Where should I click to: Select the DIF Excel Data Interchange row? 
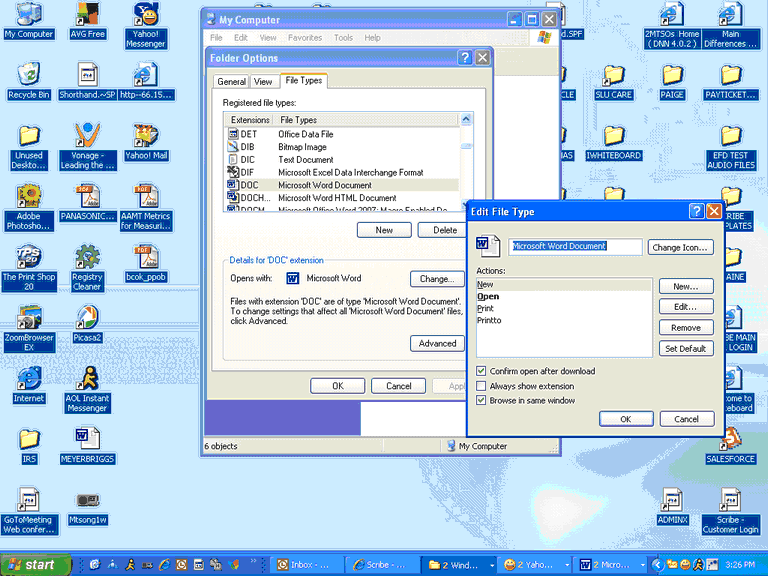coord(342,172)
